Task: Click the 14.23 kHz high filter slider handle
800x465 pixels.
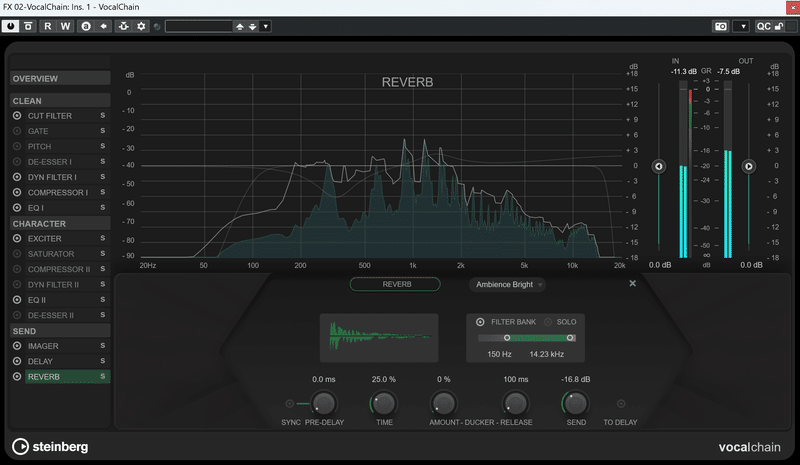Action: click(x=570, y=338)
